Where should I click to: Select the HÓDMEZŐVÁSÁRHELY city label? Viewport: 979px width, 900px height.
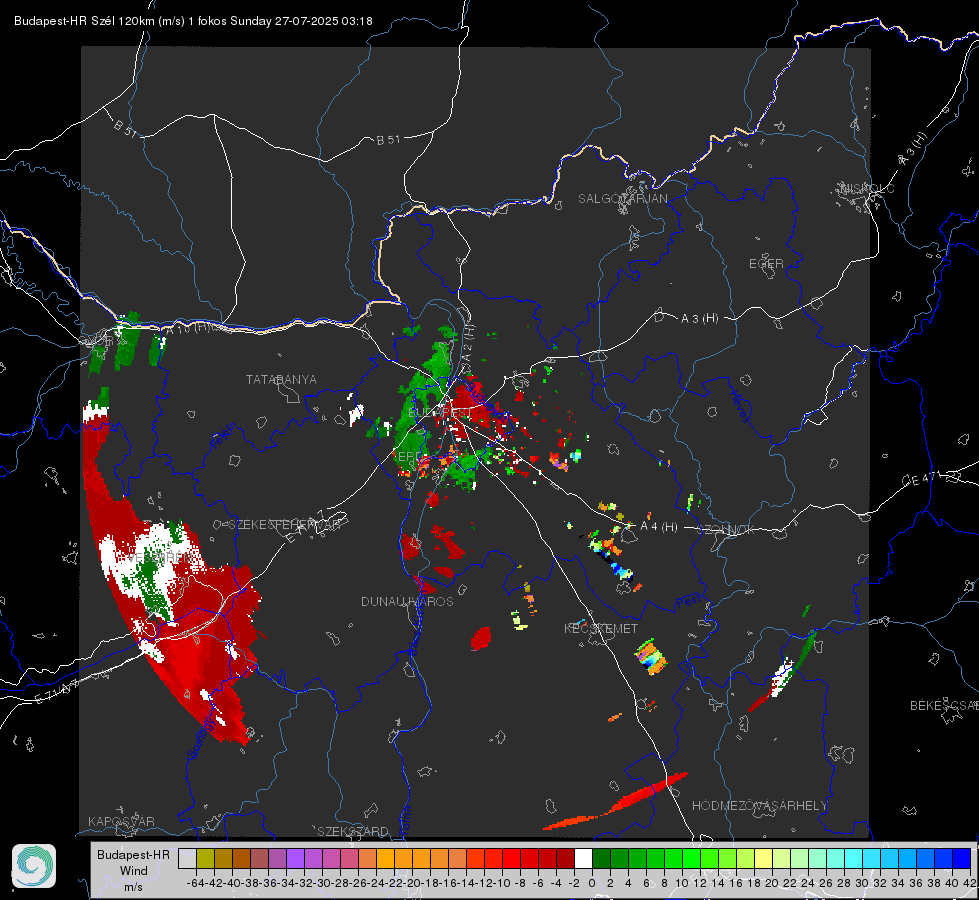759,806
